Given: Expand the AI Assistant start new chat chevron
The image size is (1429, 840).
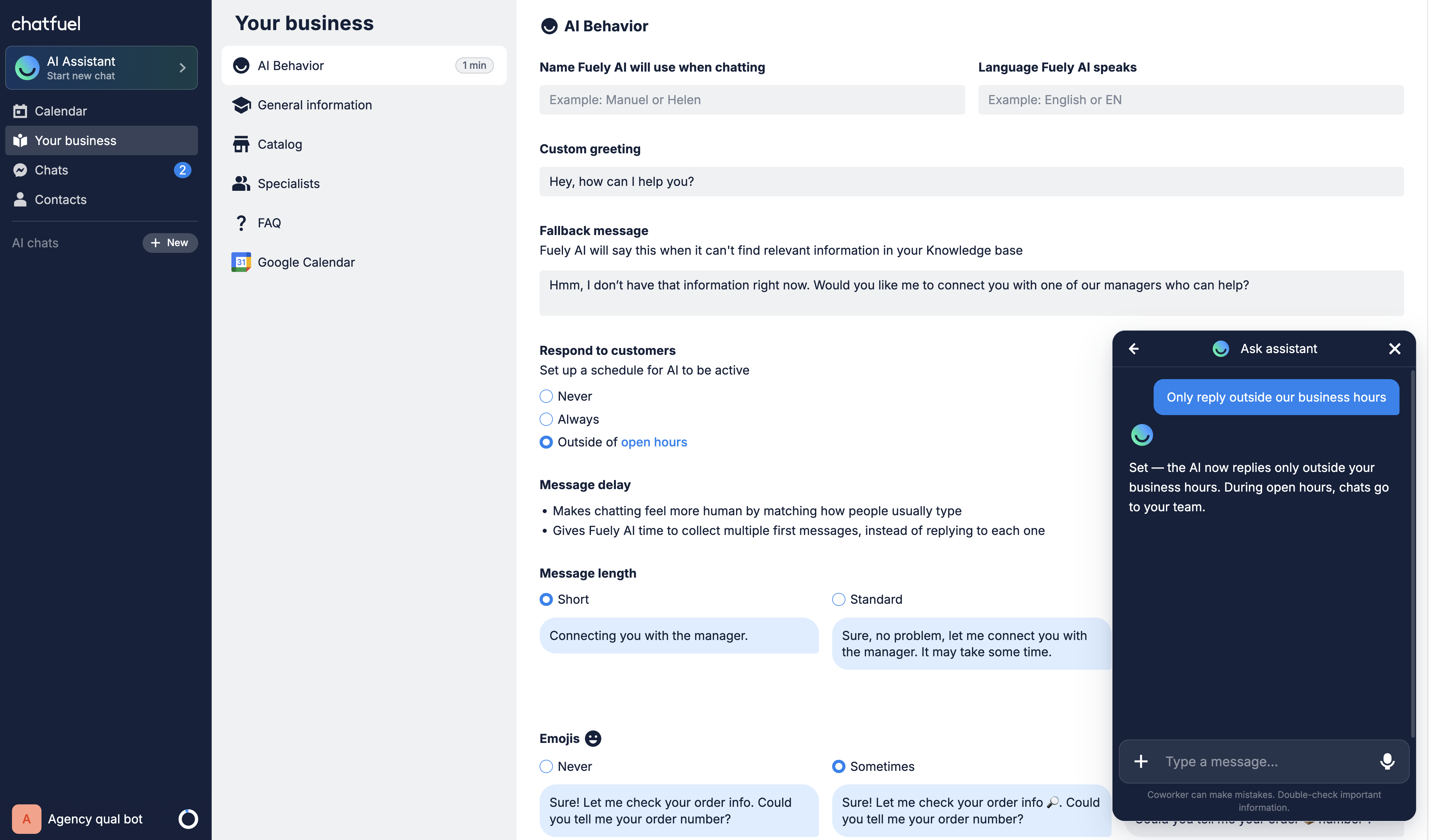Looking at the screenshot, I should pyautogui.click(x=183, y=68).
